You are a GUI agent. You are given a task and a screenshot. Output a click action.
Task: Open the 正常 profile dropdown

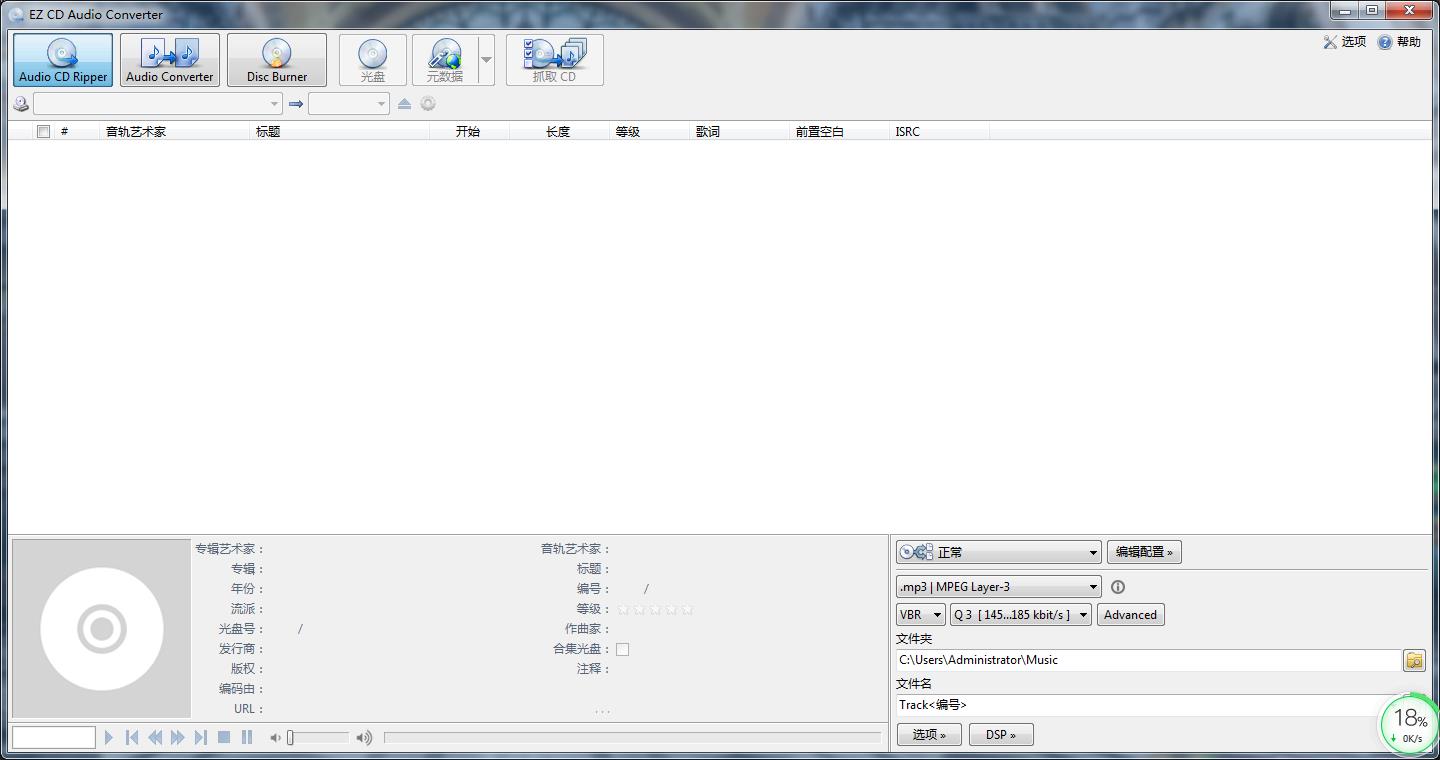click(x=999, y=552)
